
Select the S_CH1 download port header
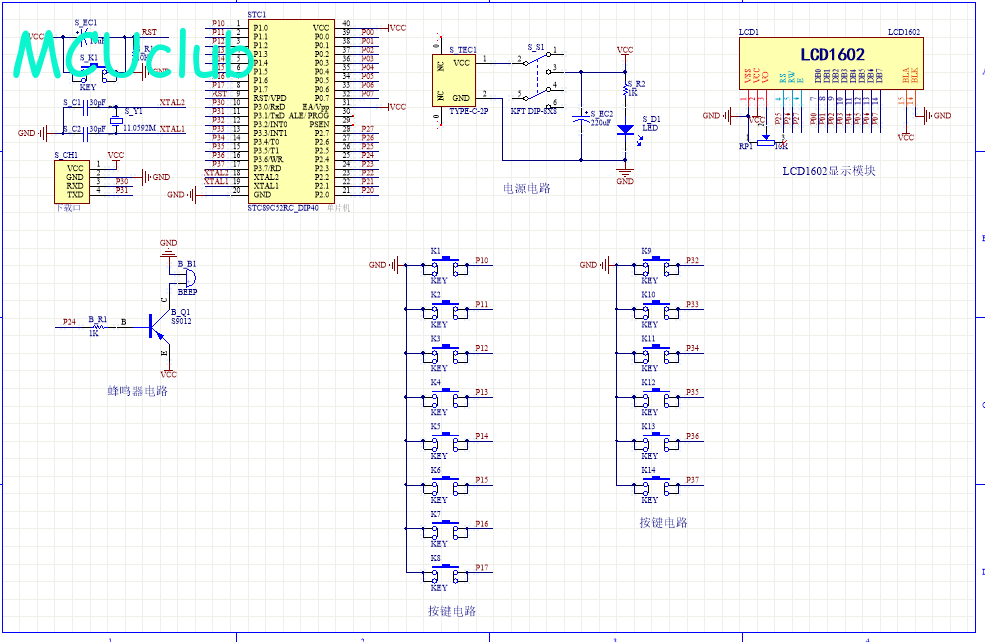[75, 181]
